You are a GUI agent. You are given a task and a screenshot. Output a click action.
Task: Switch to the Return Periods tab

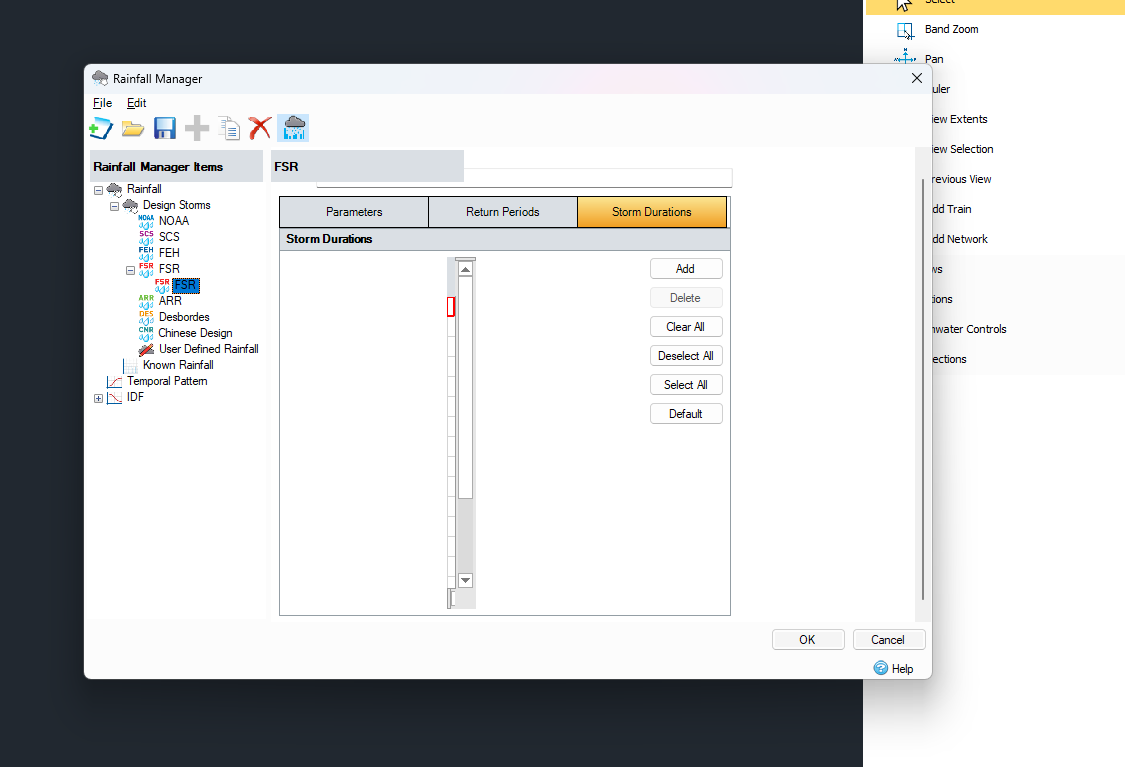point(502,211)
